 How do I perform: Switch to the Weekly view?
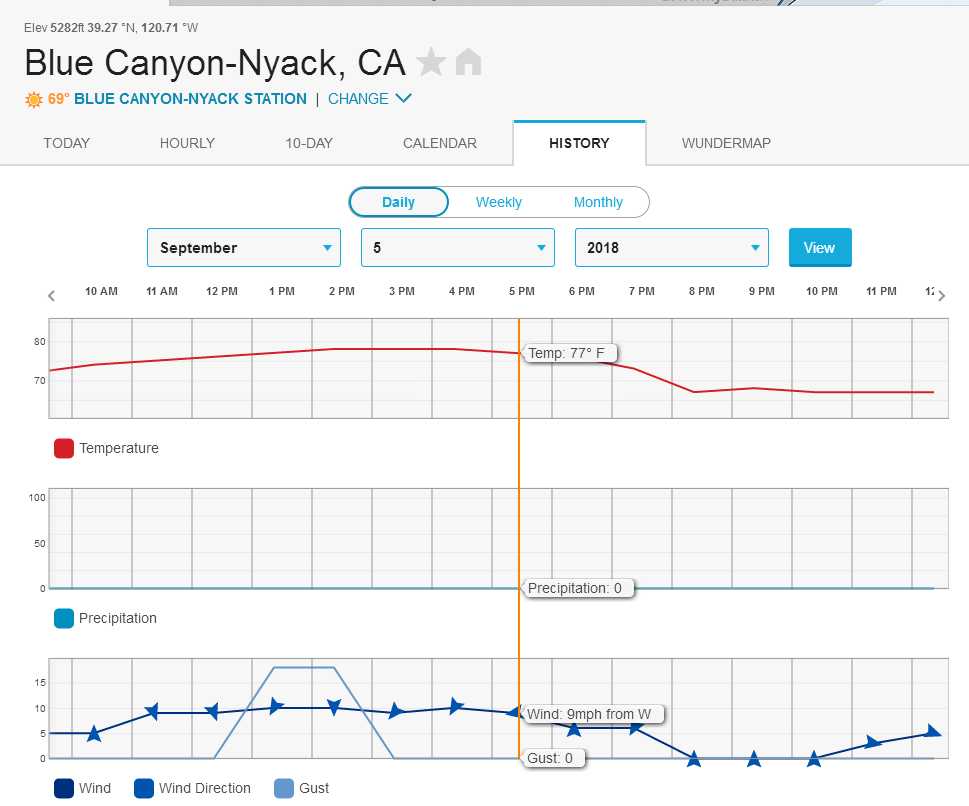498,202
